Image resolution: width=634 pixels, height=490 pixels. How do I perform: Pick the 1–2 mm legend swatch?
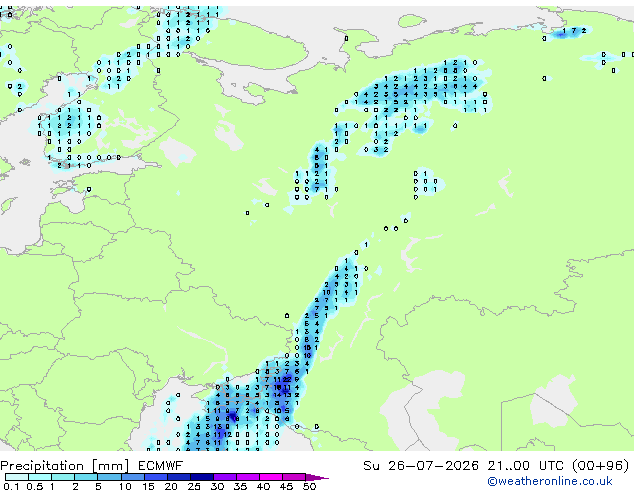(63, 477)
